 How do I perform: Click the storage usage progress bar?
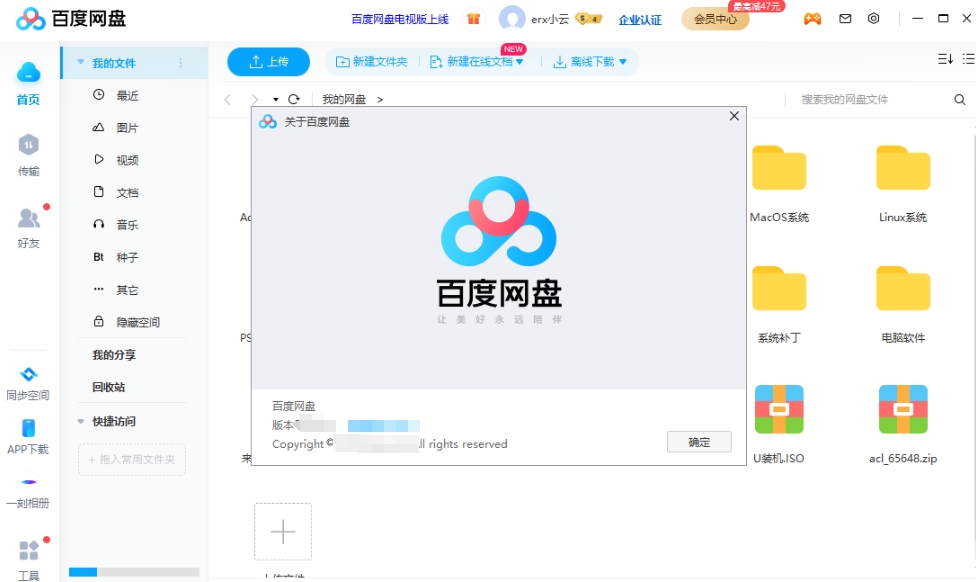134,572
